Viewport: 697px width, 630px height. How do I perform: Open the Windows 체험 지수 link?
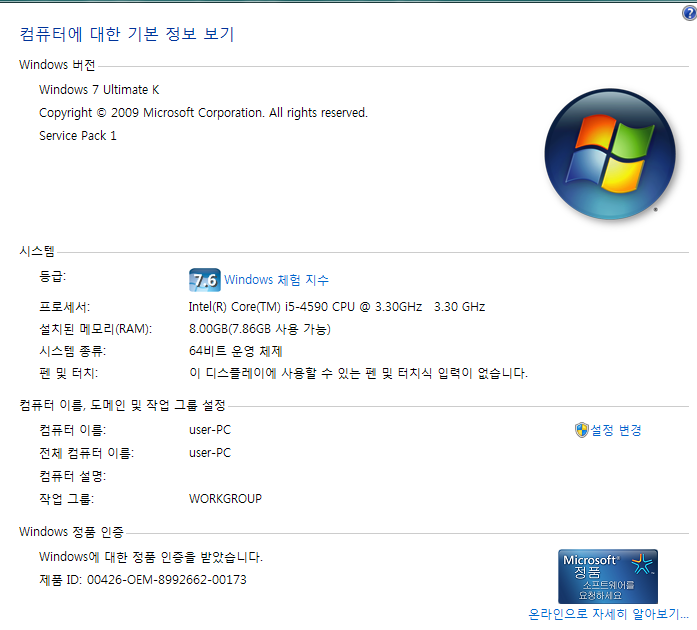click(x=276, y=280)
